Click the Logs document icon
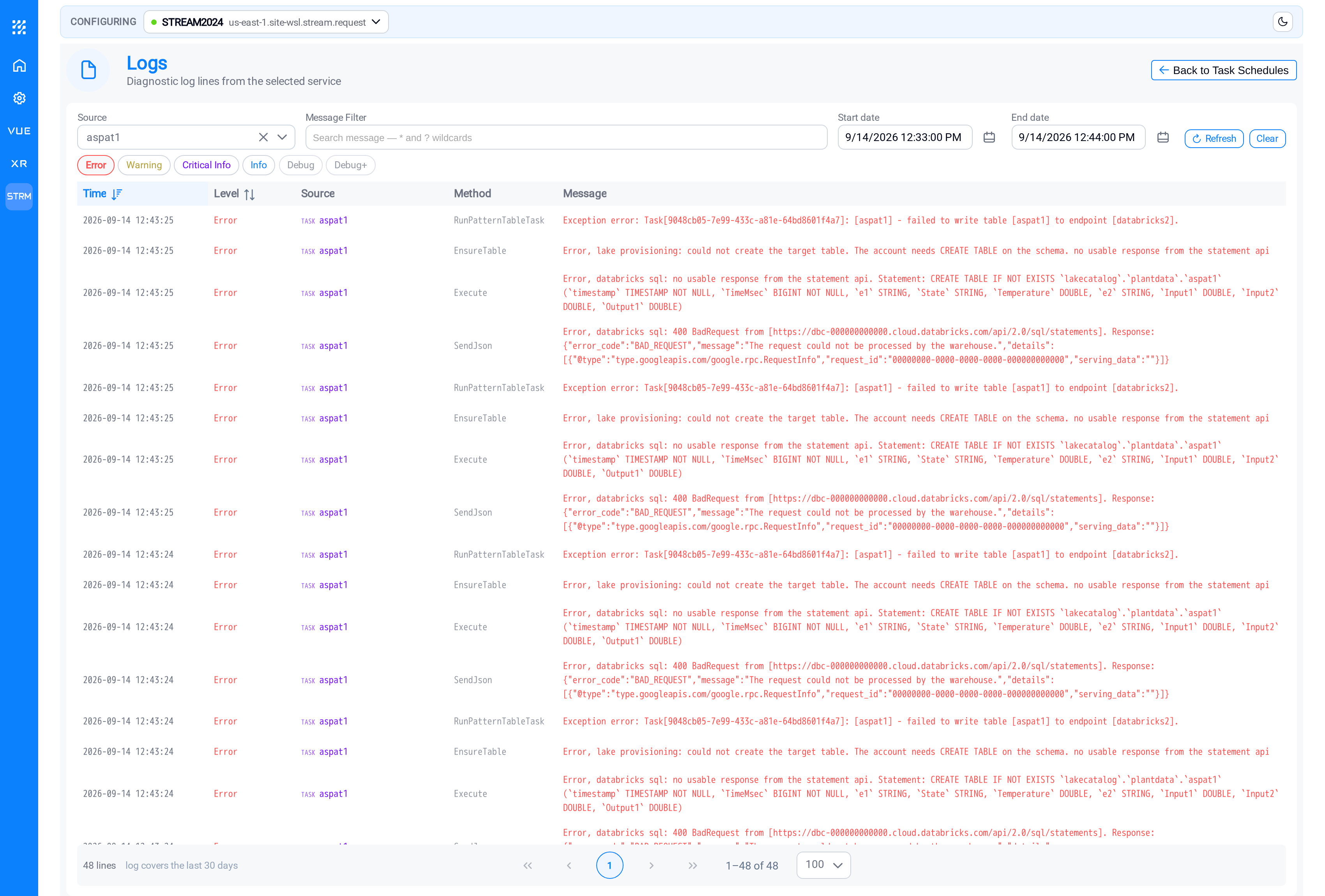Image resolution: width=1325 pixels, height=896 pixels. coord(88,70)
